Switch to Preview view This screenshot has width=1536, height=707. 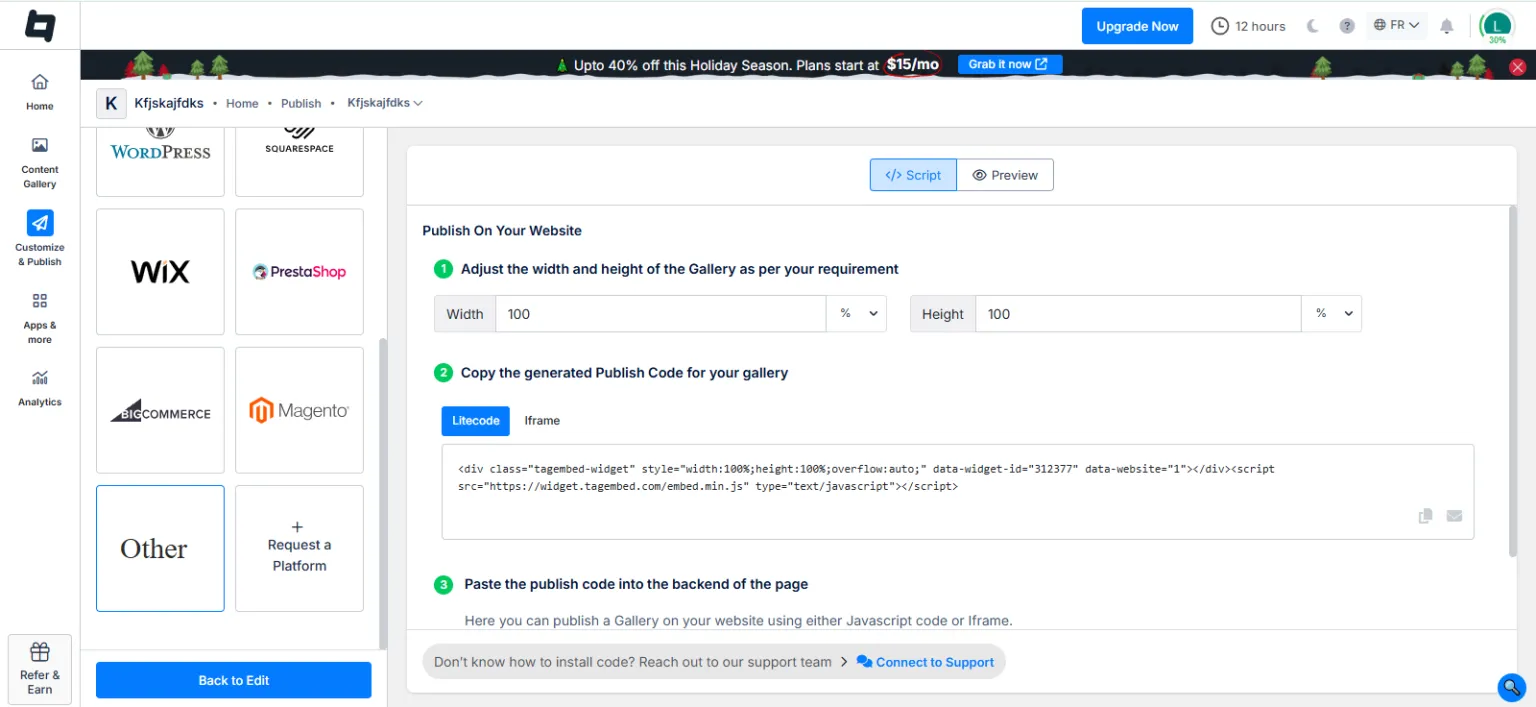tap(1005, 175)
